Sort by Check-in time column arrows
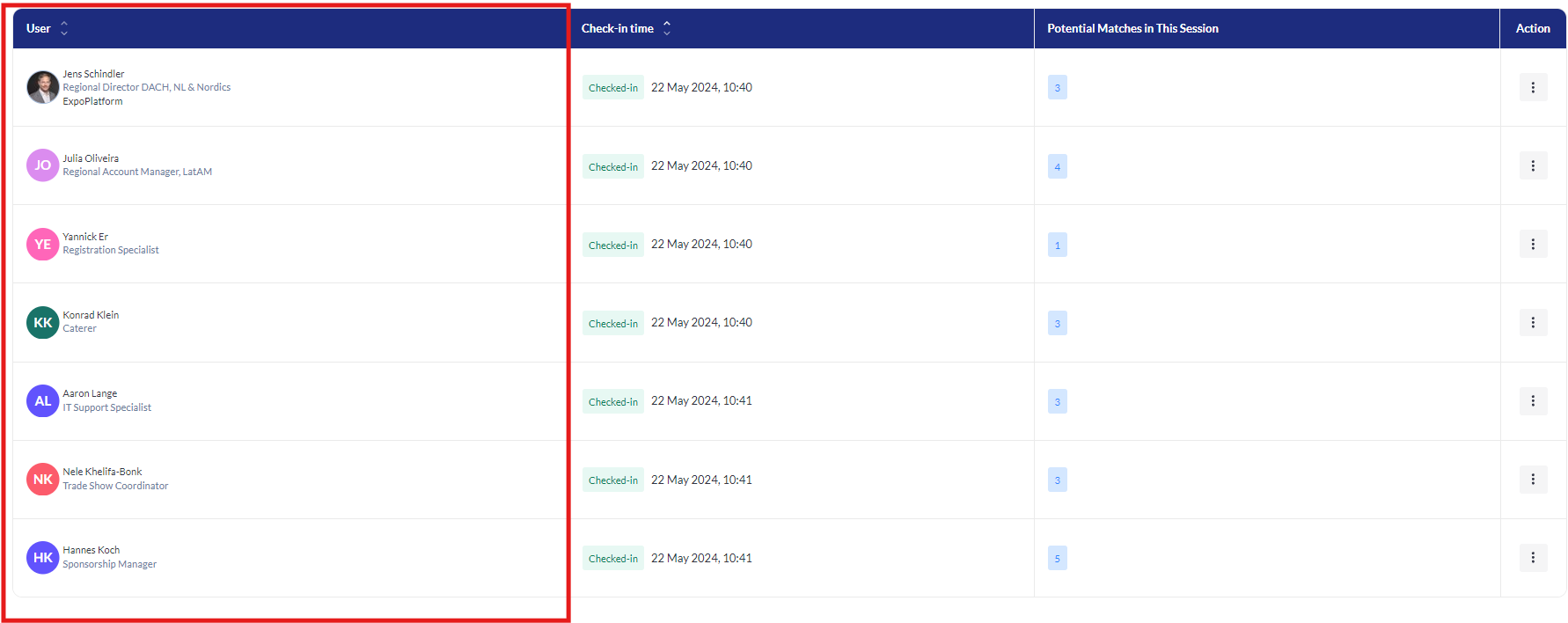Image resolution: width=1568 pixels, height=623 pixels. click(x=666, y=28)
